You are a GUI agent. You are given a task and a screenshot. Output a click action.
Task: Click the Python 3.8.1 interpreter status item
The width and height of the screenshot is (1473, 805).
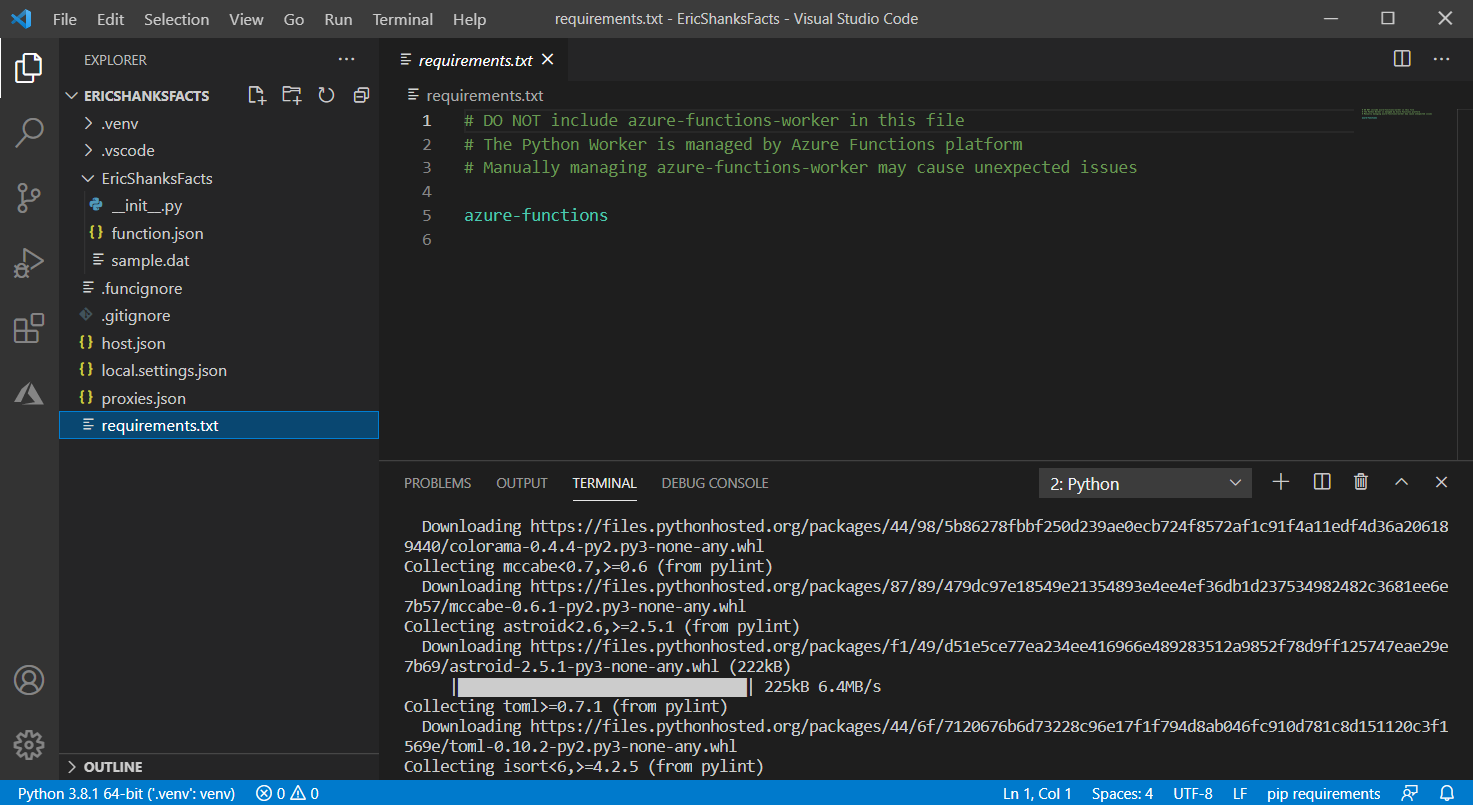click(126, 794)
